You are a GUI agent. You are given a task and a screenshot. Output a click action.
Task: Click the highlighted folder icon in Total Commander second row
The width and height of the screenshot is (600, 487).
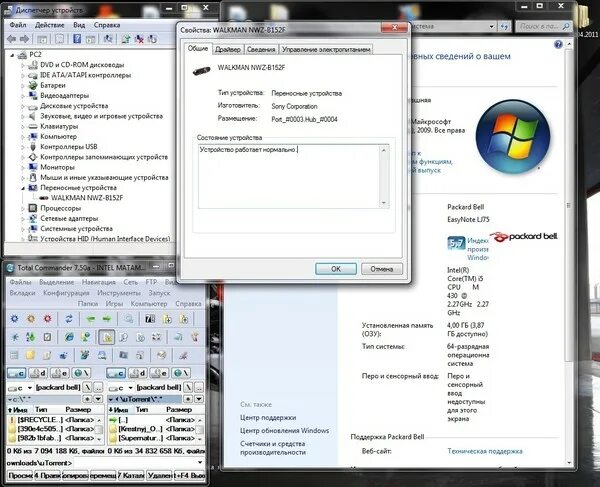click(107, 337)
